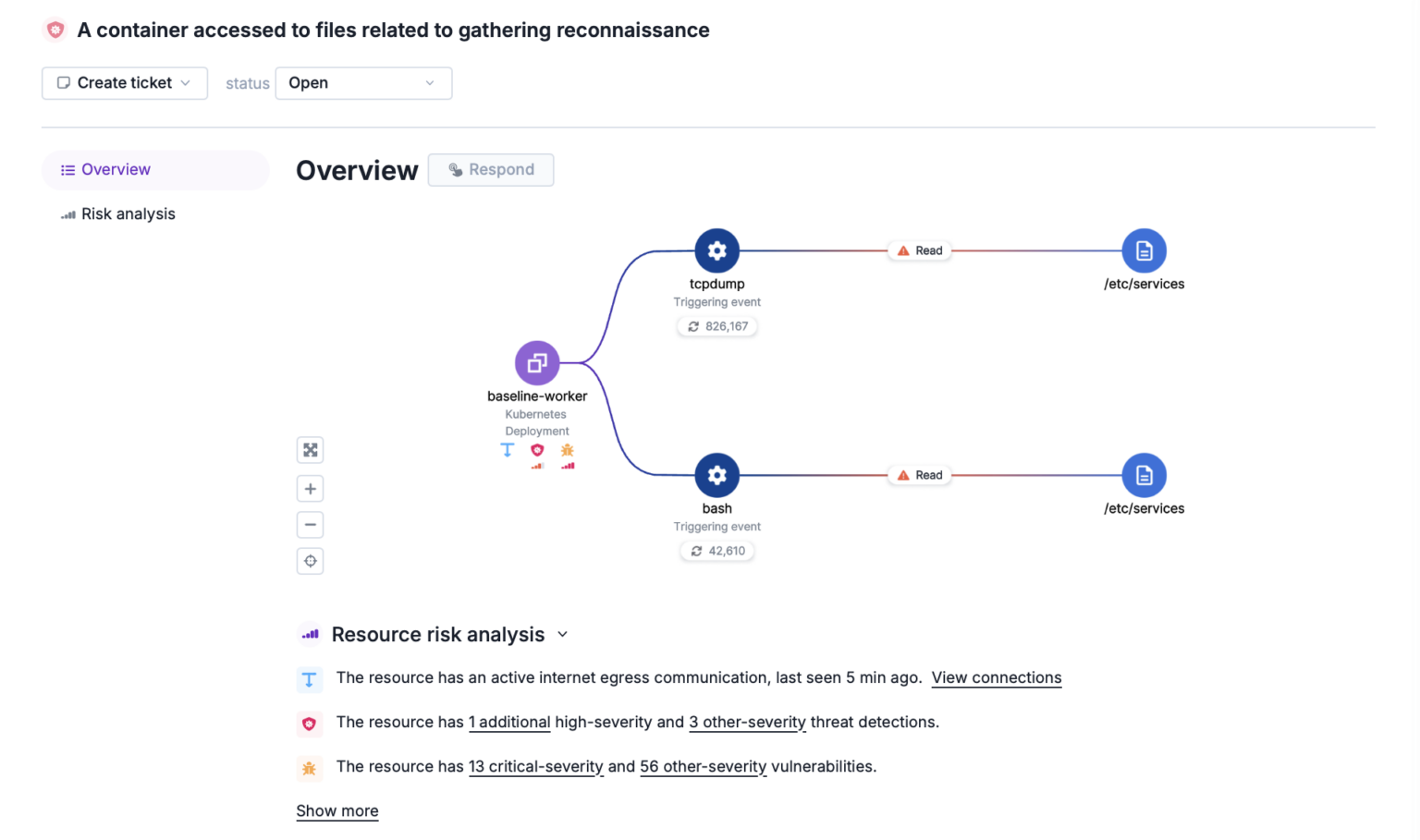
Task: Recenter the graph view
Action: click(x=311, y=561)
